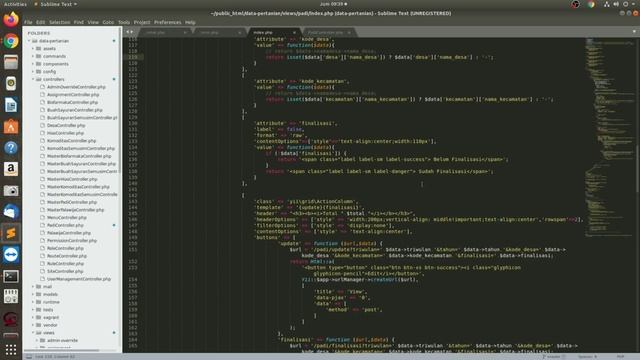The width and height of the screenshot is (640, 360).
Task: Expand the config folder
Action: point(33,72)
